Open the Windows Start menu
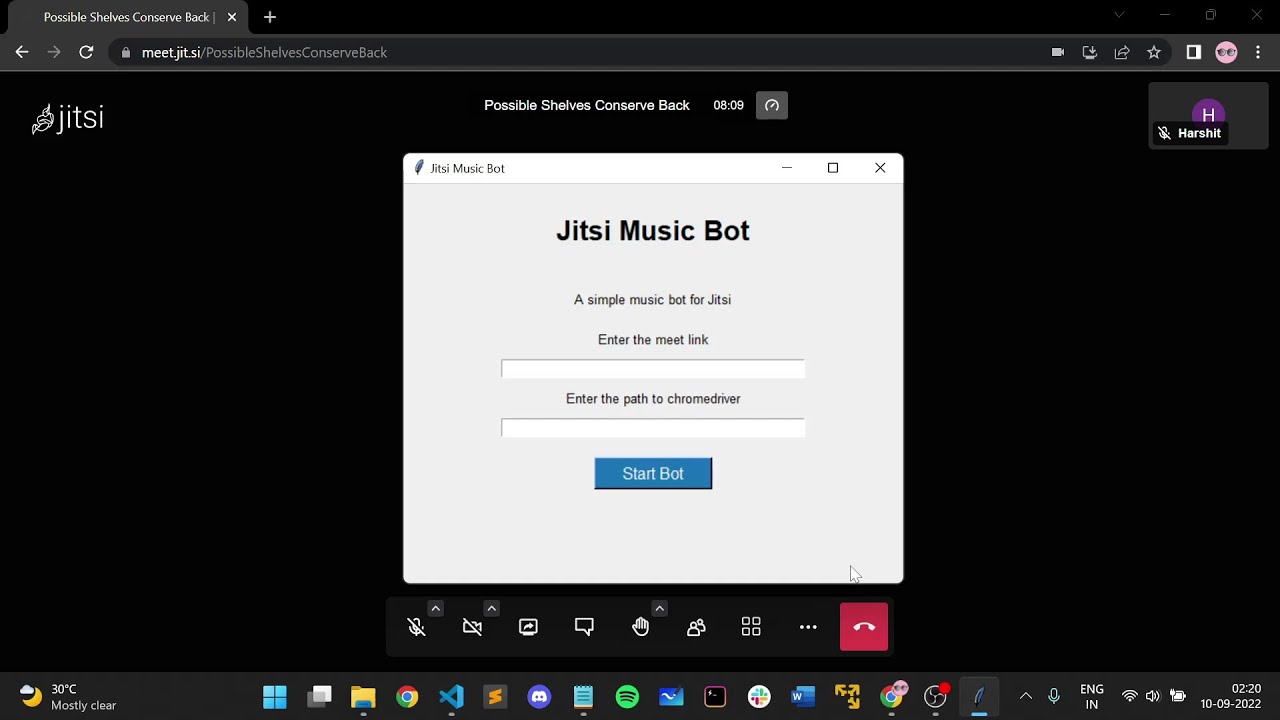 [275, 697]
